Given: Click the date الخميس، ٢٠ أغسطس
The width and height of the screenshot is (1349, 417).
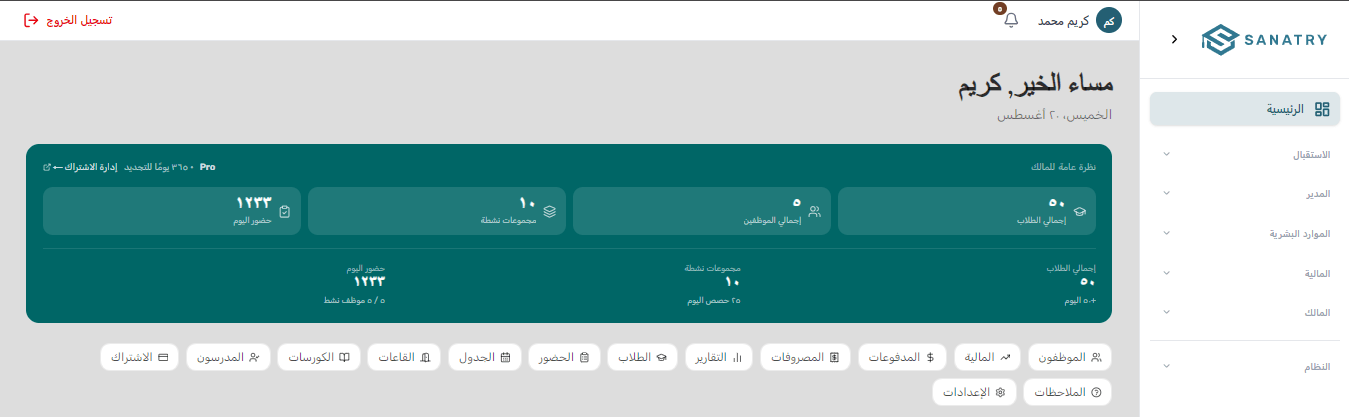Looking at the screenshot, I should pos(1054,116).
